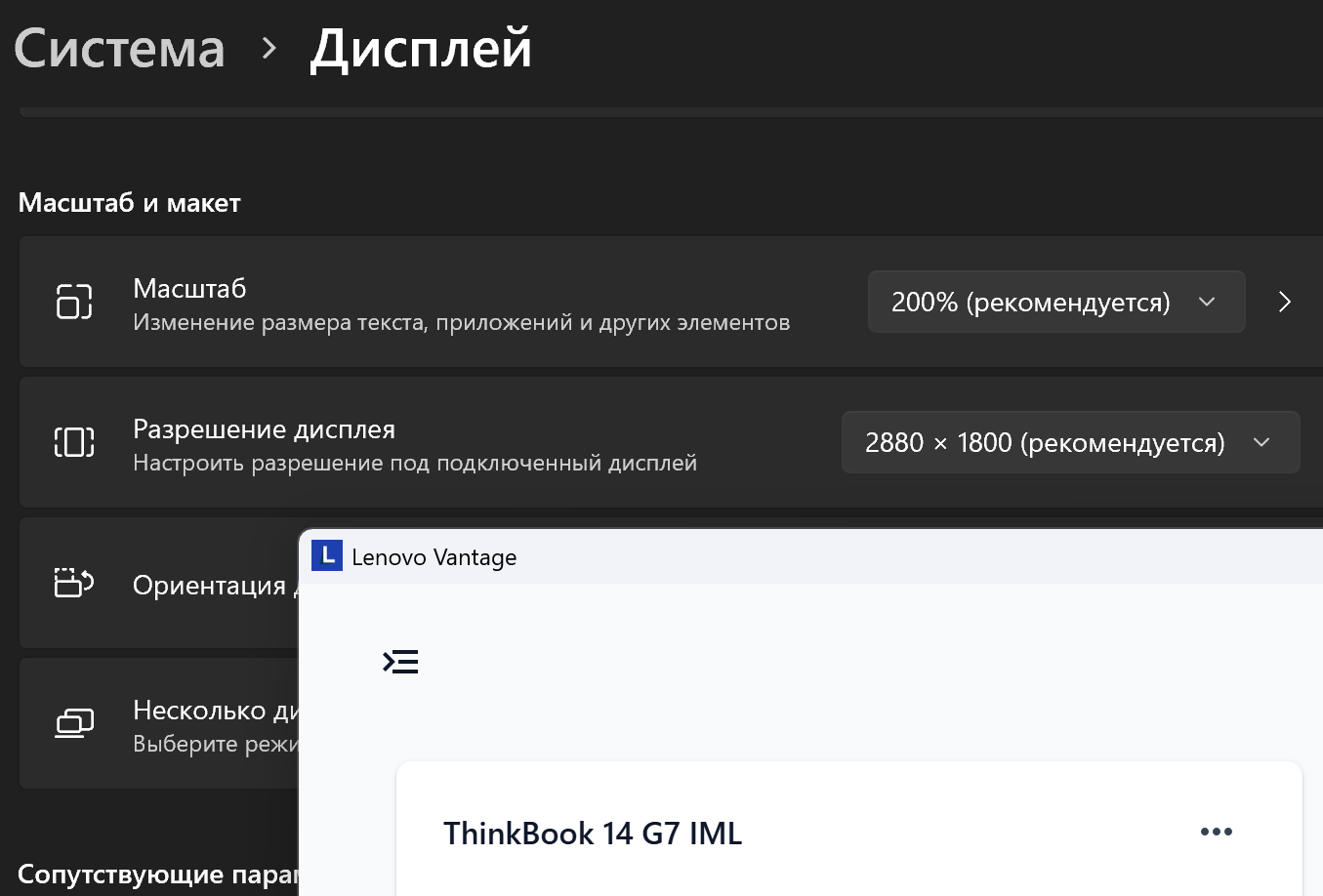
Task: Expand Масштаб advanced settings chevron
Action: click(1285, 302)
